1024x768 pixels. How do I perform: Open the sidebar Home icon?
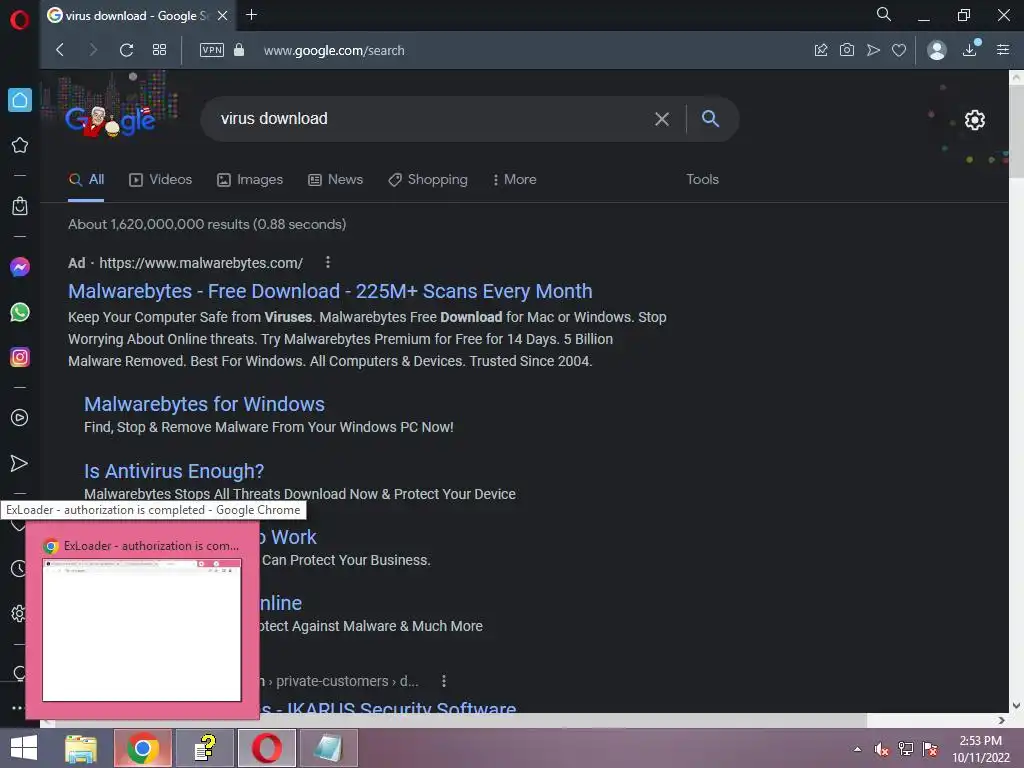(x=20, y=100)
